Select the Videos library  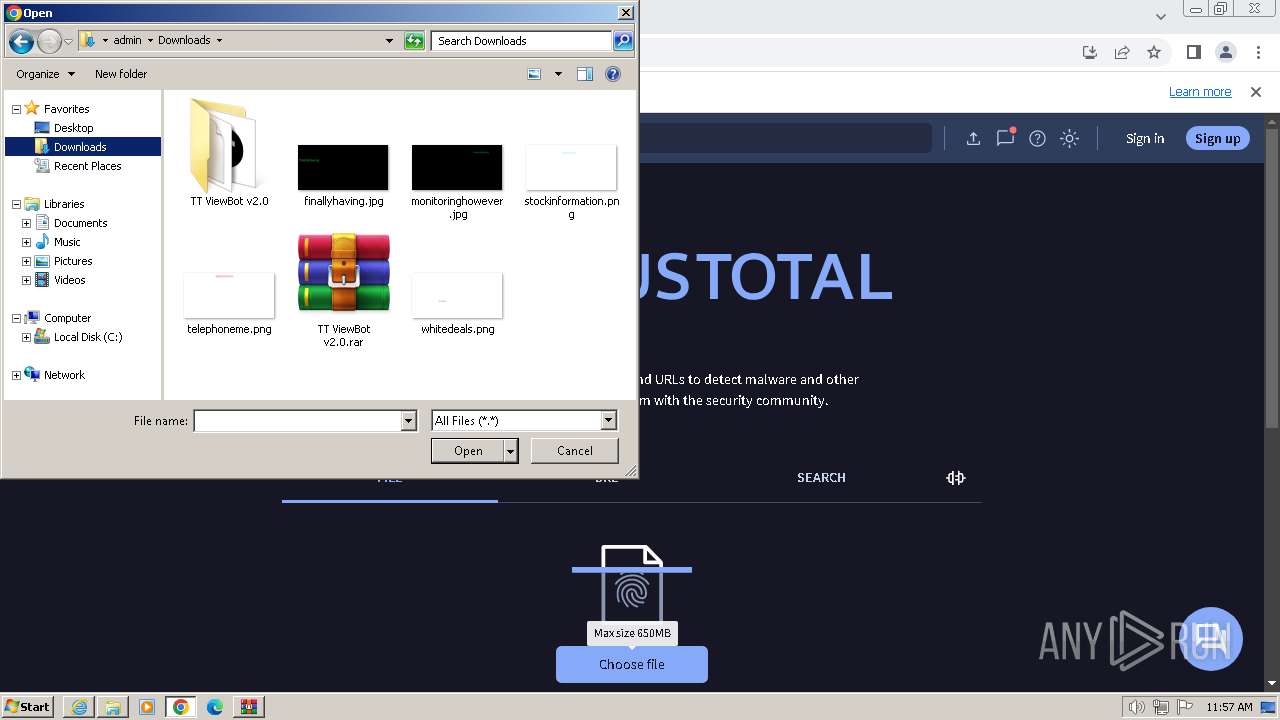coord(70,280)
